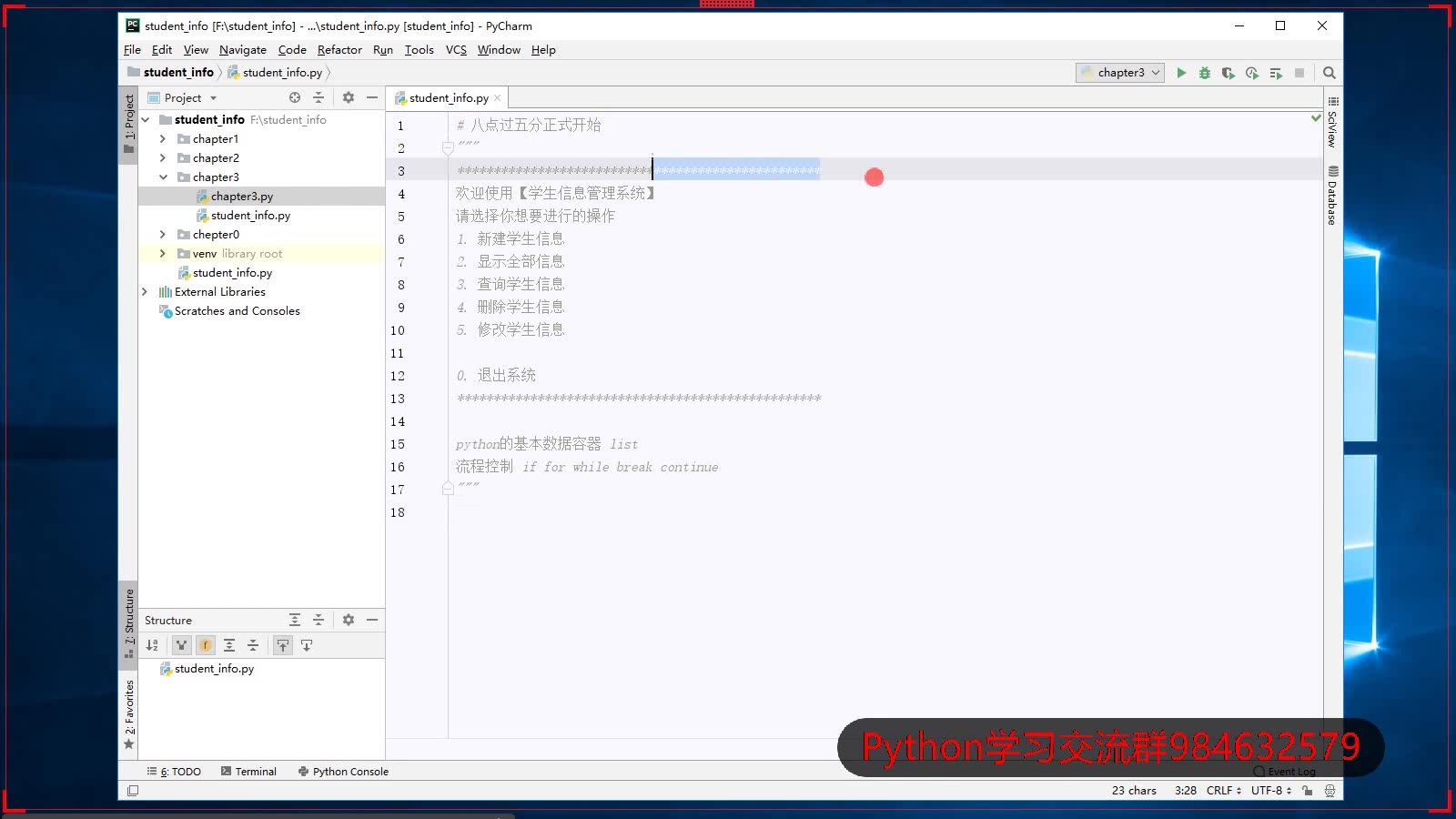
Task: Expand the chepter0 folder
Action: point(163,235)
